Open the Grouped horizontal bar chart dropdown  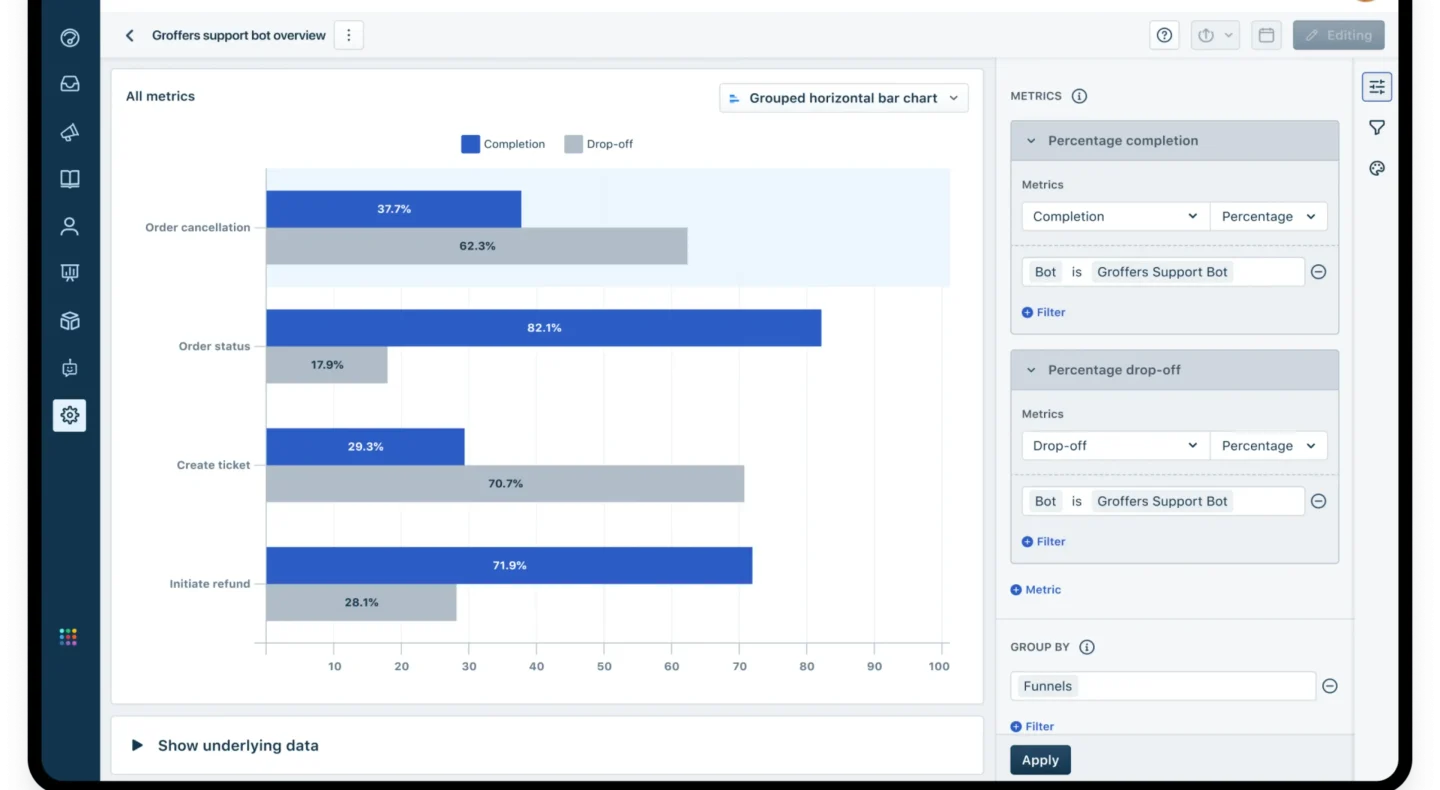843,98
